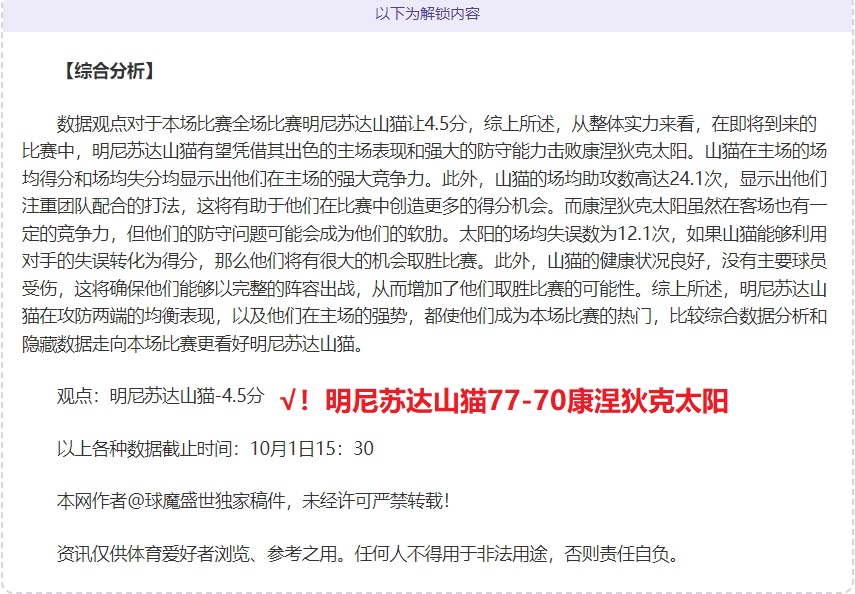The width and height of the screenshot is (855, 594).
Task: Click the red check mark '√！'
Action: [296, 401]
